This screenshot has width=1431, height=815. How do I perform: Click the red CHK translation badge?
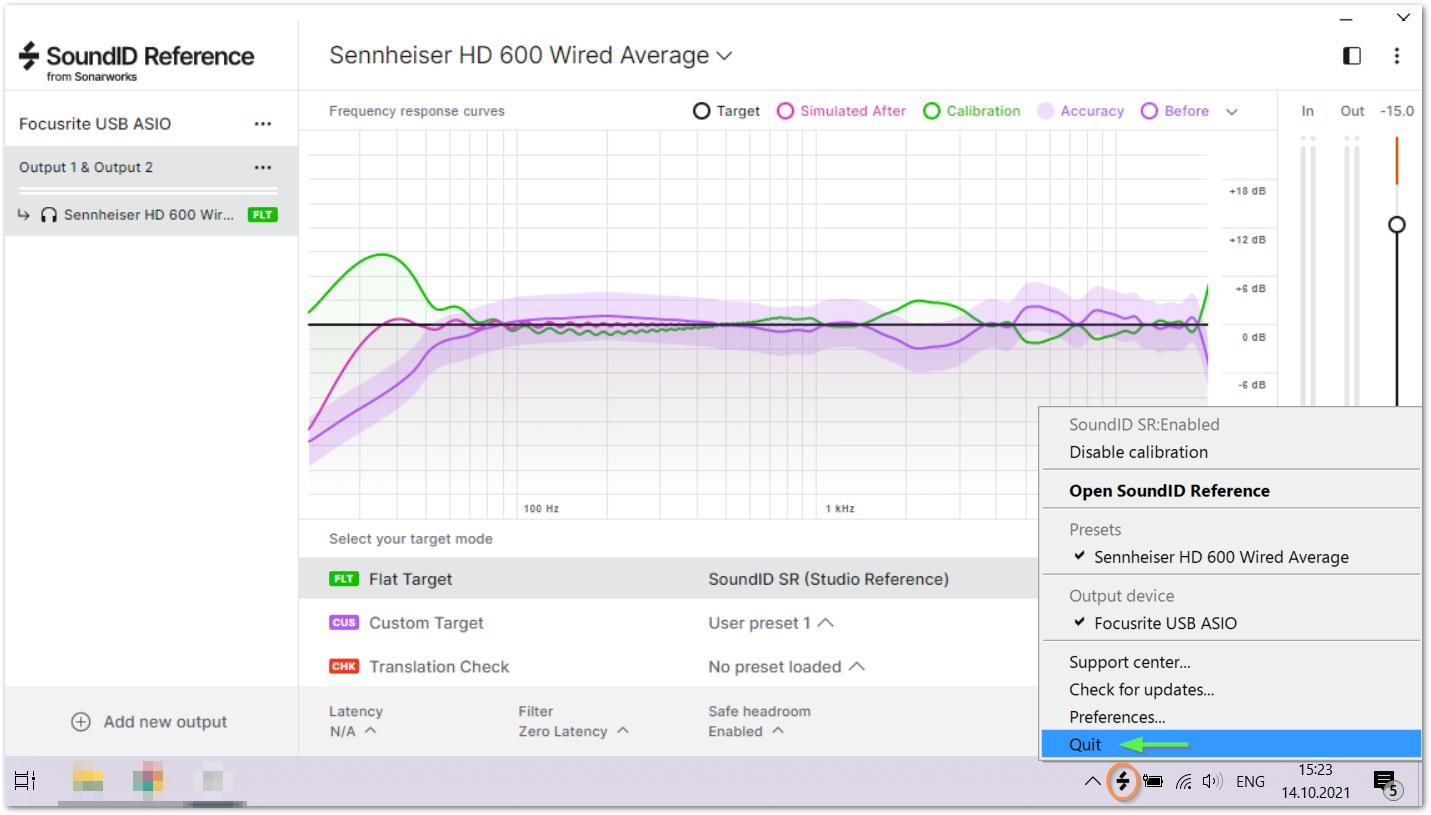(x=344, y=667)
